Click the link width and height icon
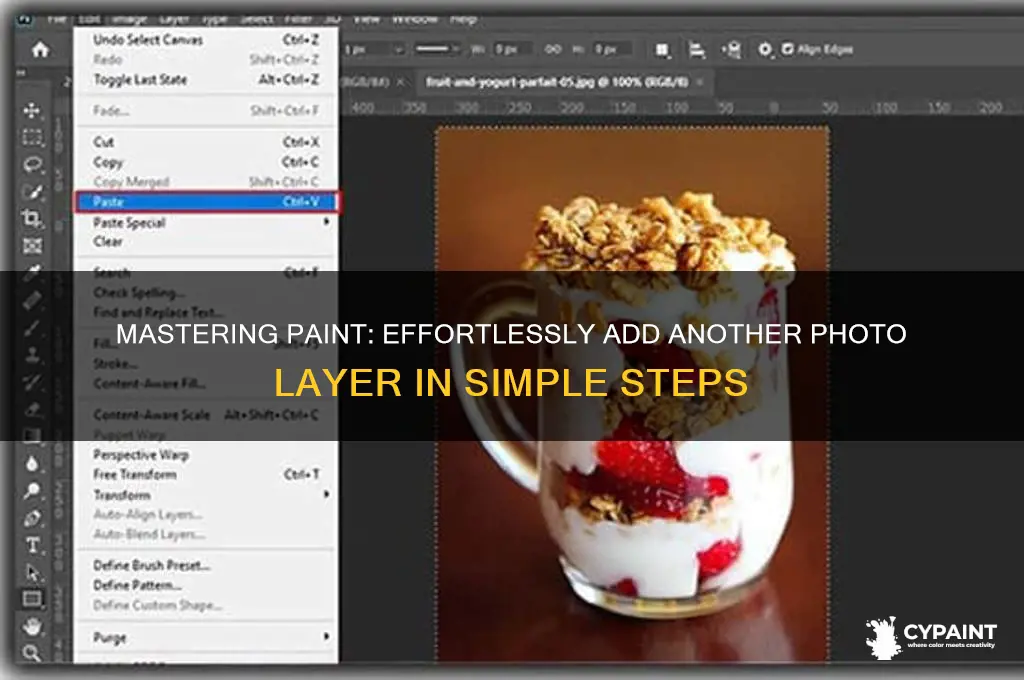The height and width of the screenshot is (680, 1024). coord(552,50)
